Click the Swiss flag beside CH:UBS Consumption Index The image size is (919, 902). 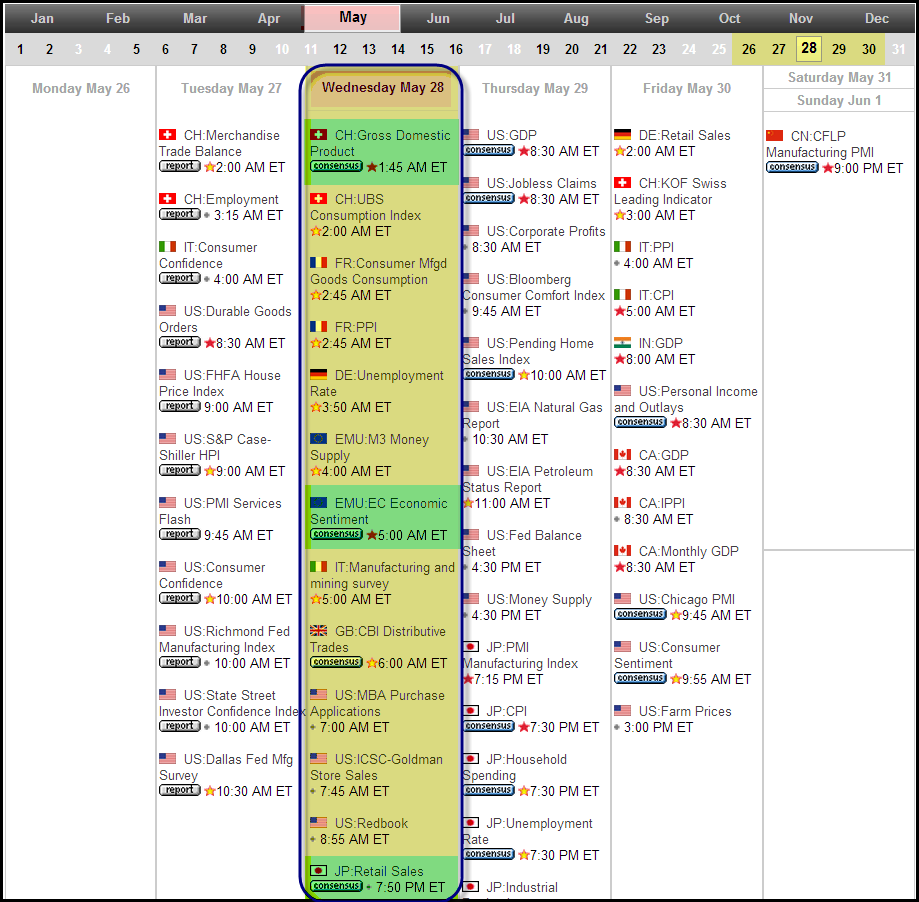click(318, 199)
